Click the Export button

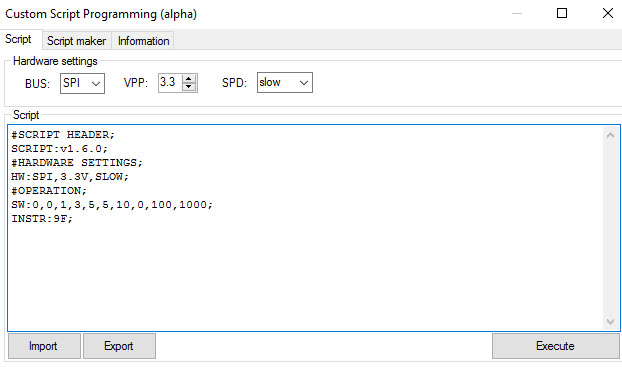(x=119, y=346)
